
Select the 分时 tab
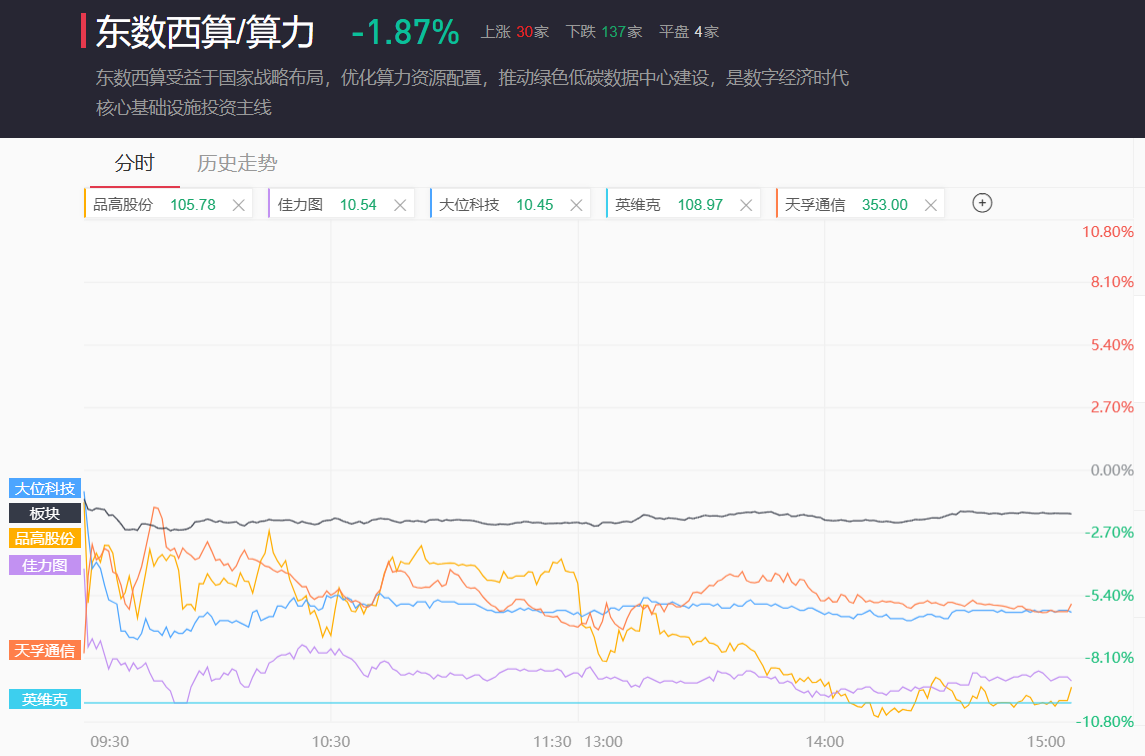pos(135,163)
